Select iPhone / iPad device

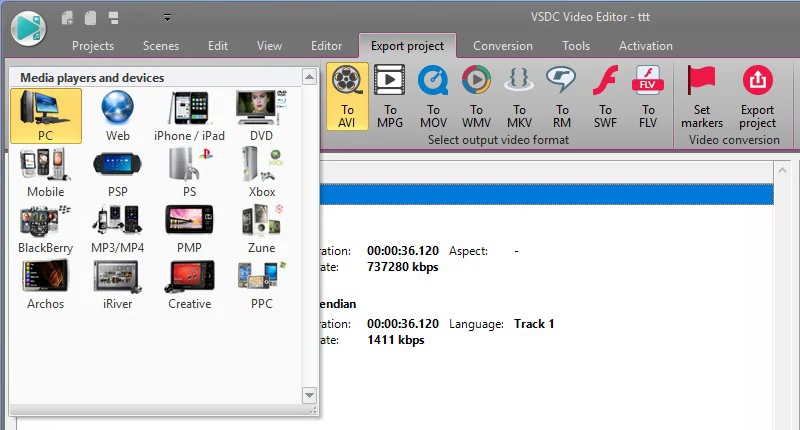189,116
